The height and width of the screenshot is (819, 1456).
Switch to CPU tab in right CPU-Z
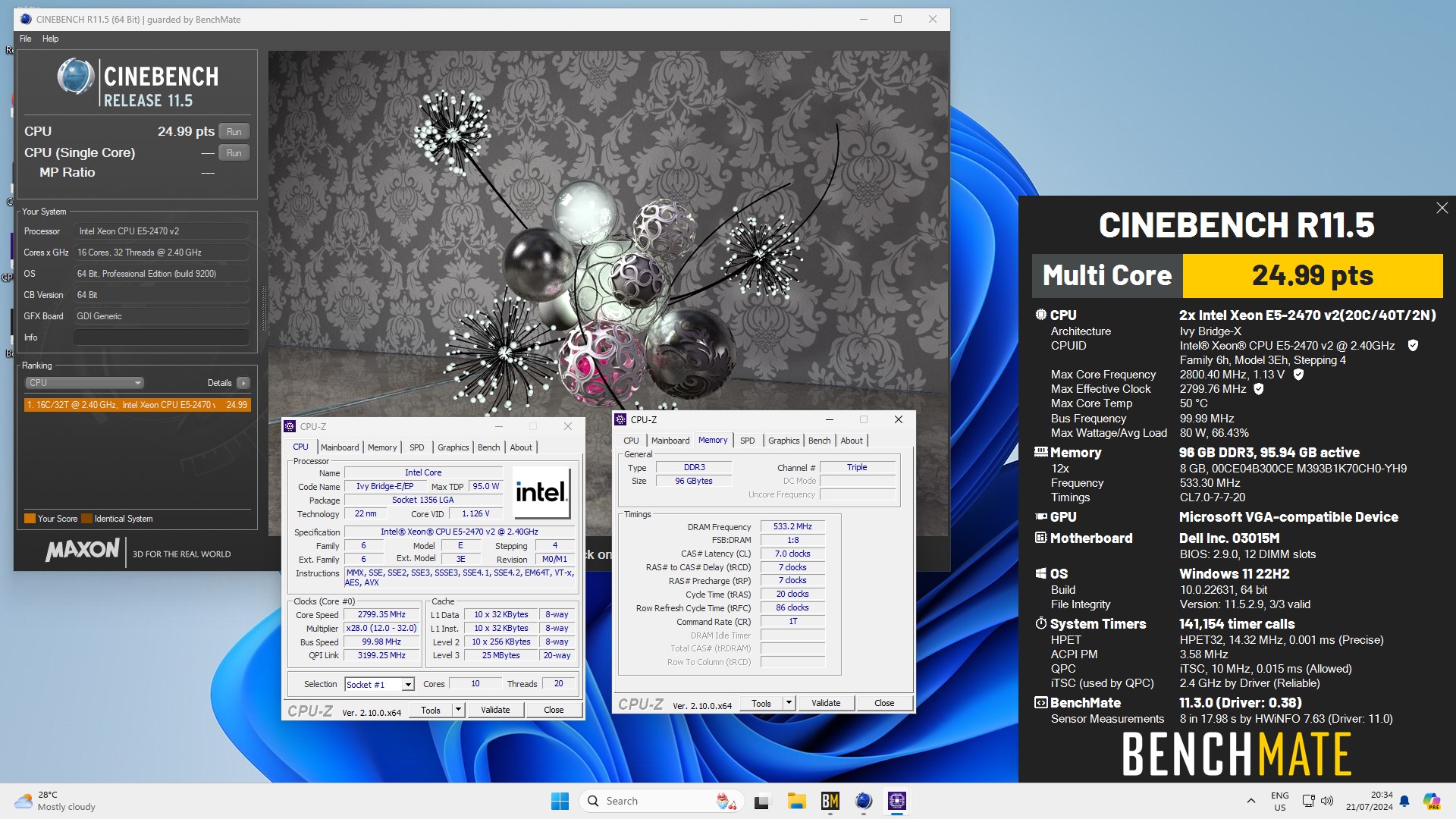point(631,441)
